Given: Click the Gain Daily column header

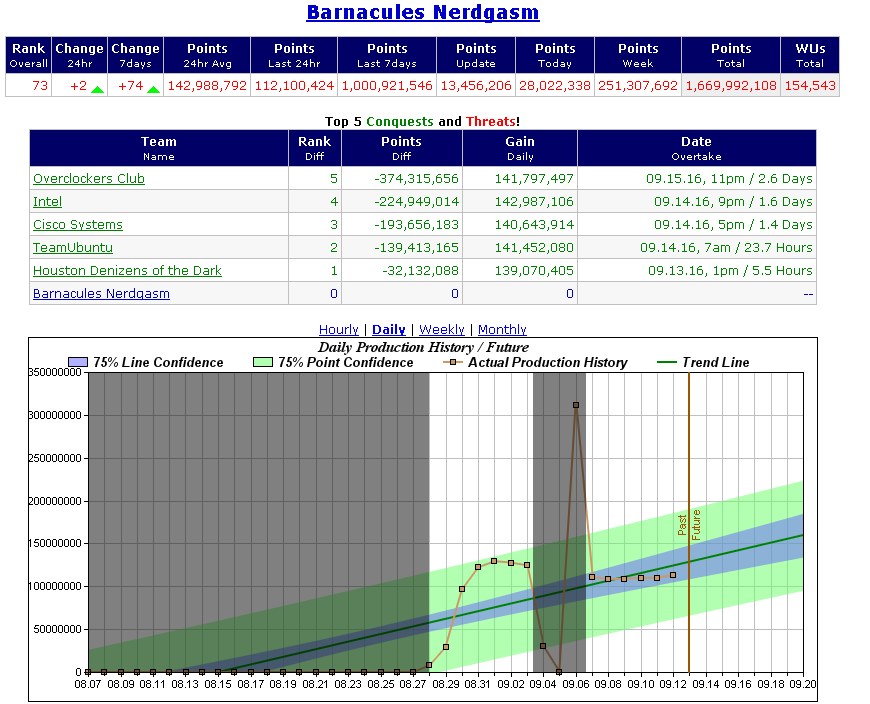Looking at the screenshot, I should point(520,148).
